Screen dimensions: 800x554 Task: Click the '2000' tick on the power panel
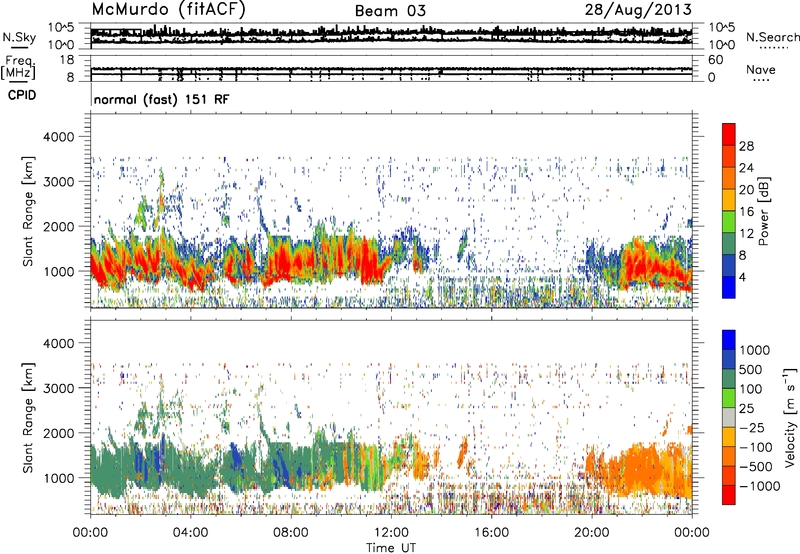click(x=58, y=226)
